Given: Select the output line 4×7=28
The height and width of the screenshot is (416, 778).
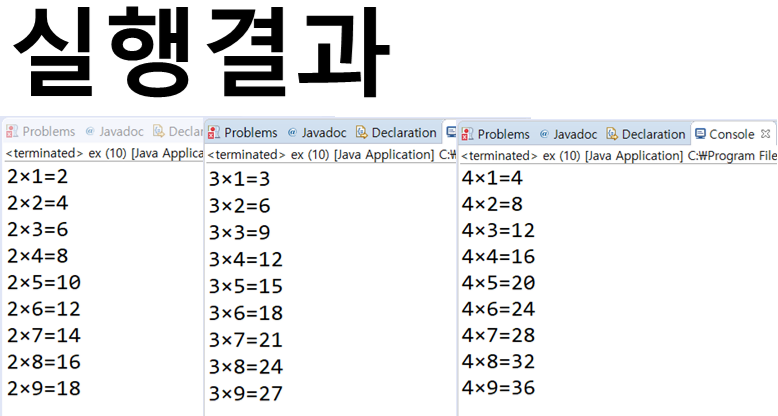Looking at the screenshot, I should coord(498,336).
